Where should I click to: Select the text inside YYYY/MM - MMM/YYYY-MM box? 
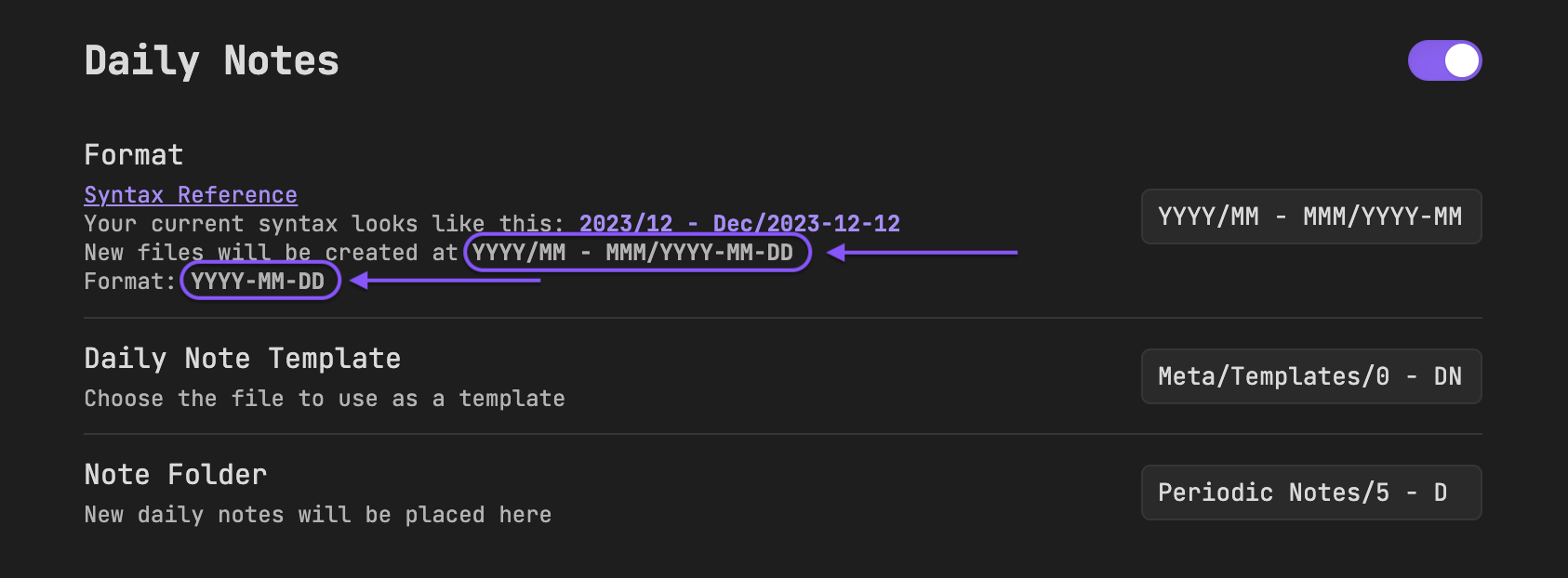tap(1310, 217)
